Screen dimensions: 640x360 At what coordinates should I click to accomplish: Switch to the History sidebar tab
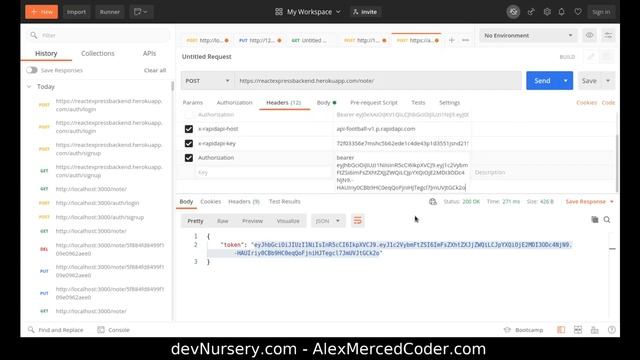tap(46, 53)
